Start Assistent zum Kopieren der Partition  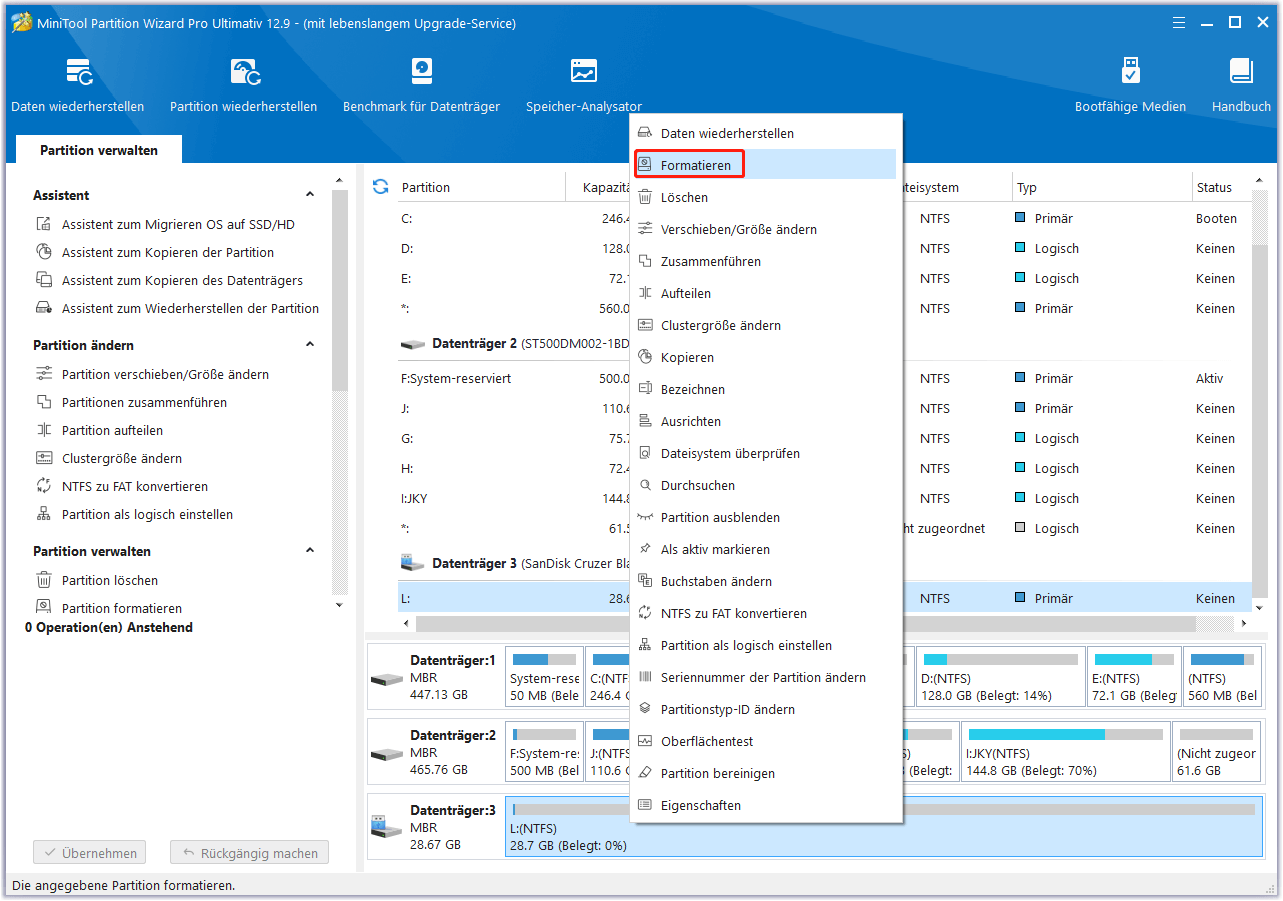click(167, 252)
